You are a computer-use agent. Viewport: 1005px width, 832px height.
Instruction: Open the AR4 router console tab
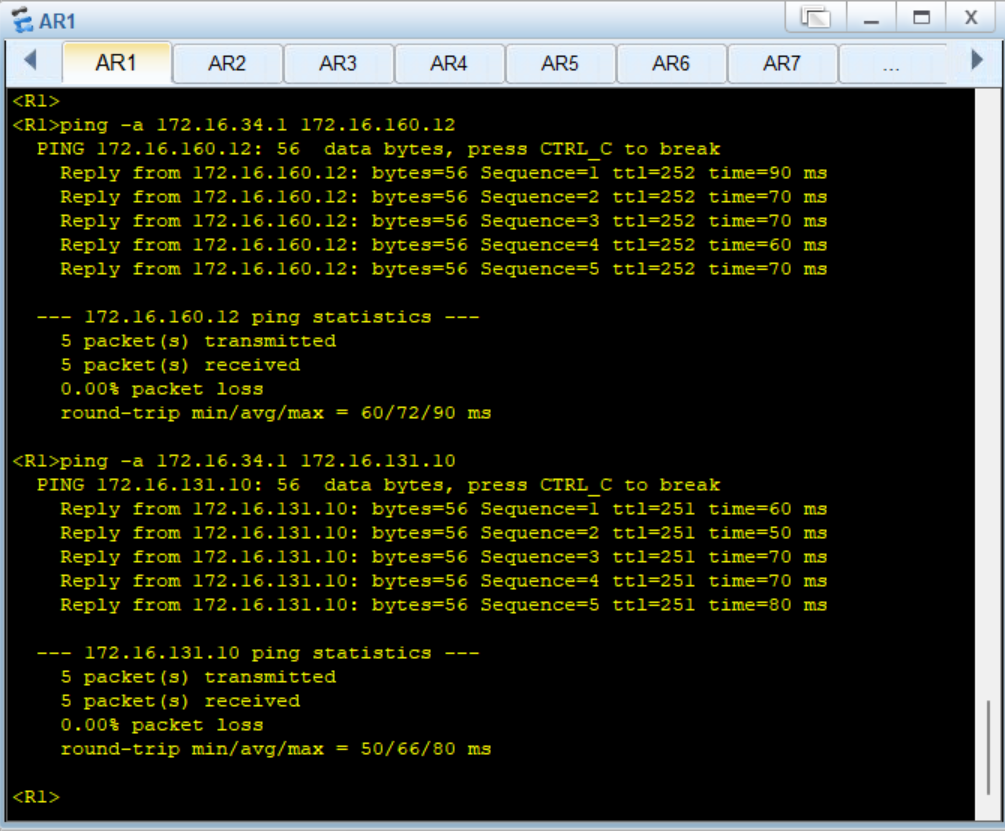(449, 61)
